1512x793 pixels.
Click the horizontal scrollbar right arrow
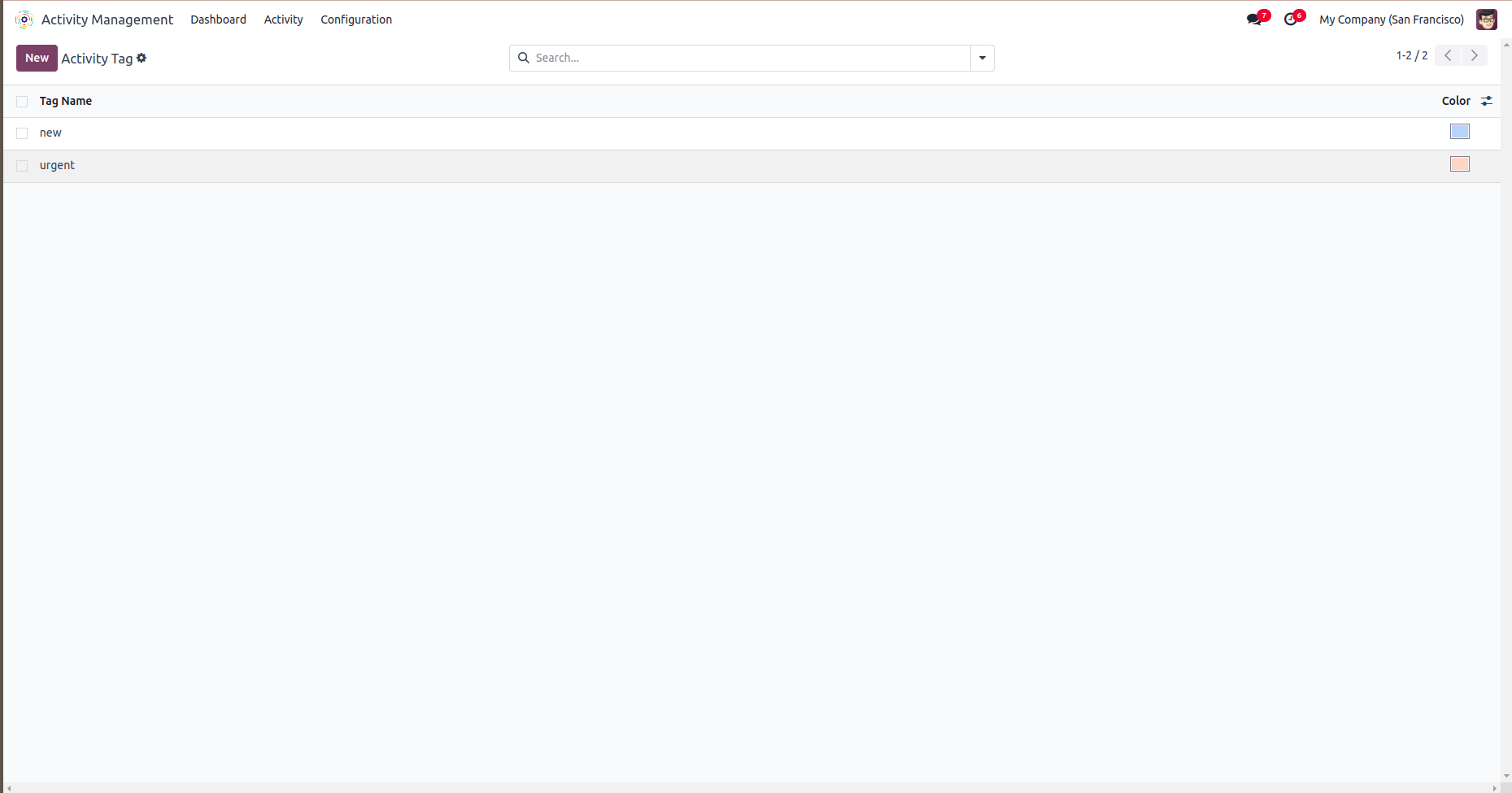[x=1495, y=788]
